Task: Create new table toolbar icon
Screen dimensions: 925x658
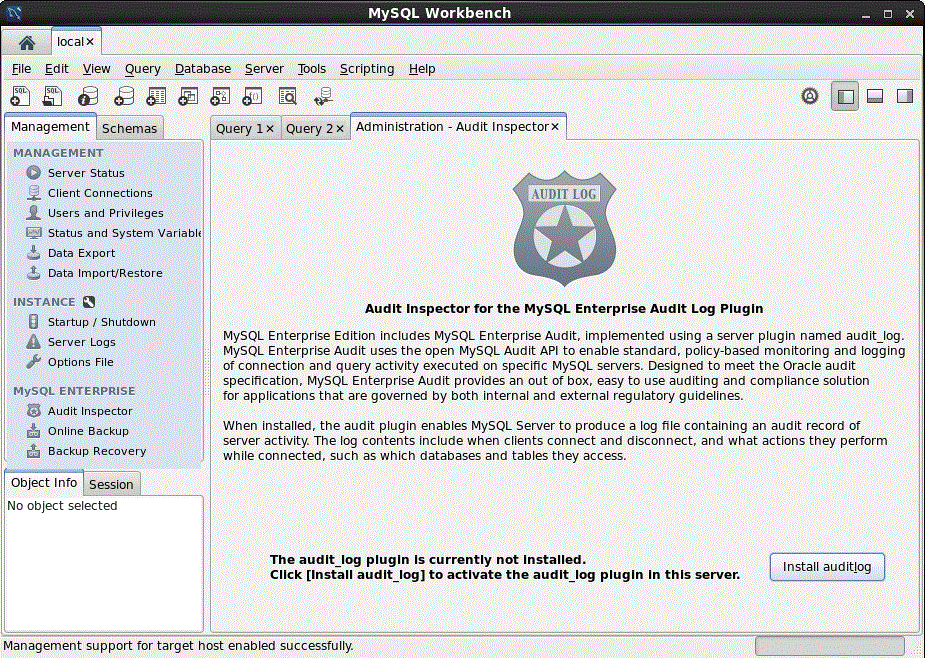Action: [156, 96]
